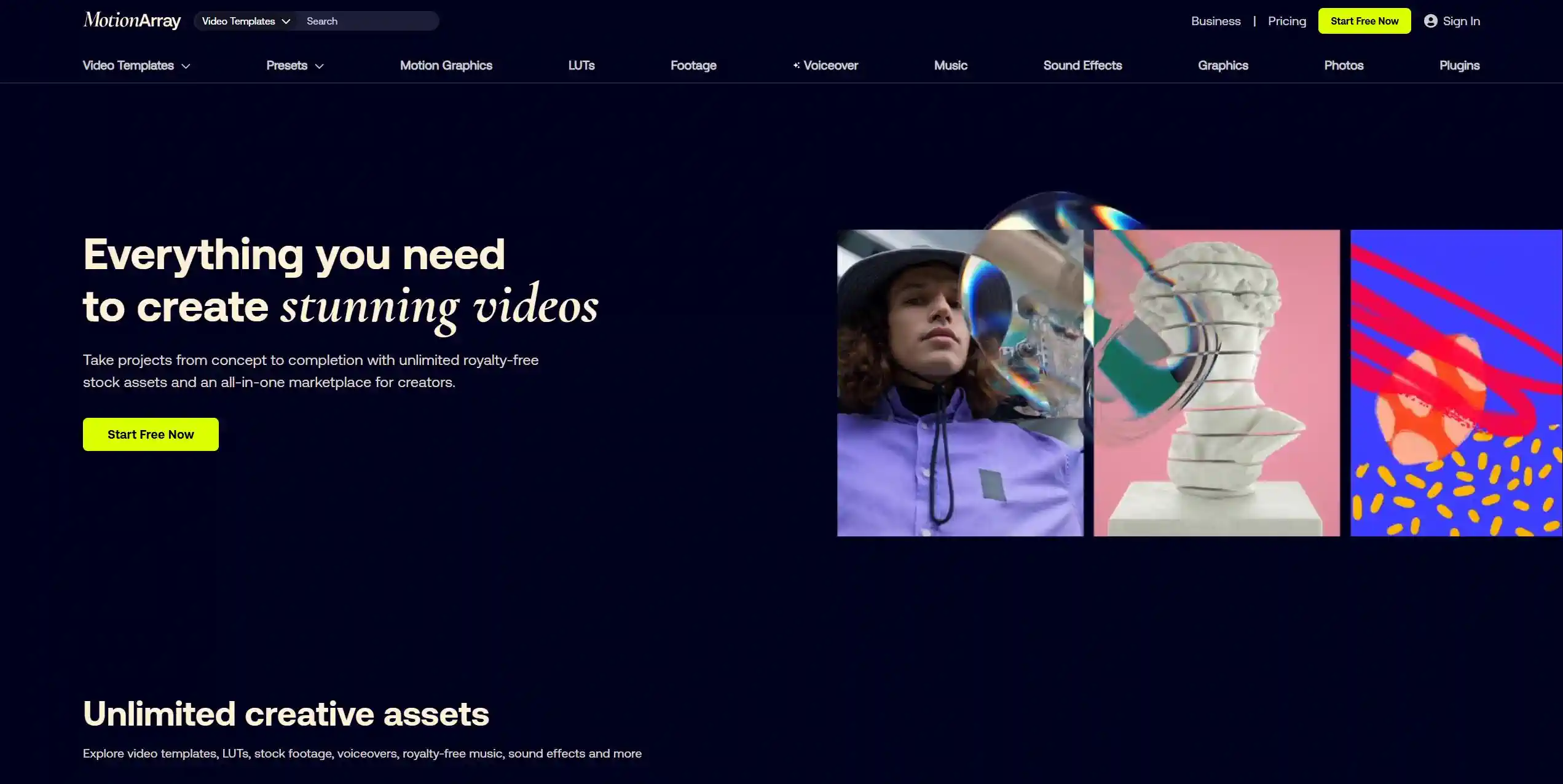Open the Motion Graphics section

point(446,65)
